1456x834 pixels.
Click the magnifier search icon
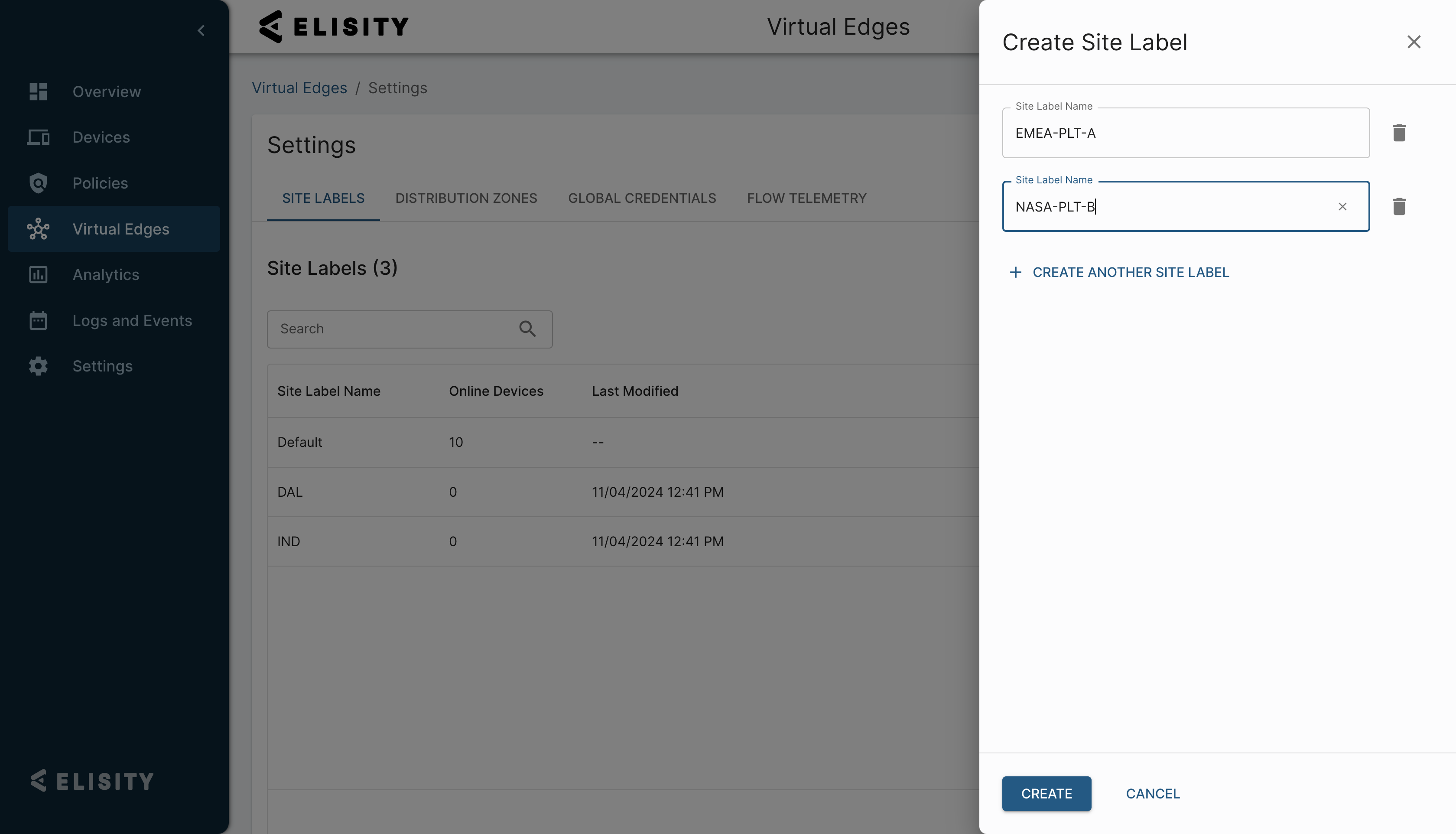[527, 329]
